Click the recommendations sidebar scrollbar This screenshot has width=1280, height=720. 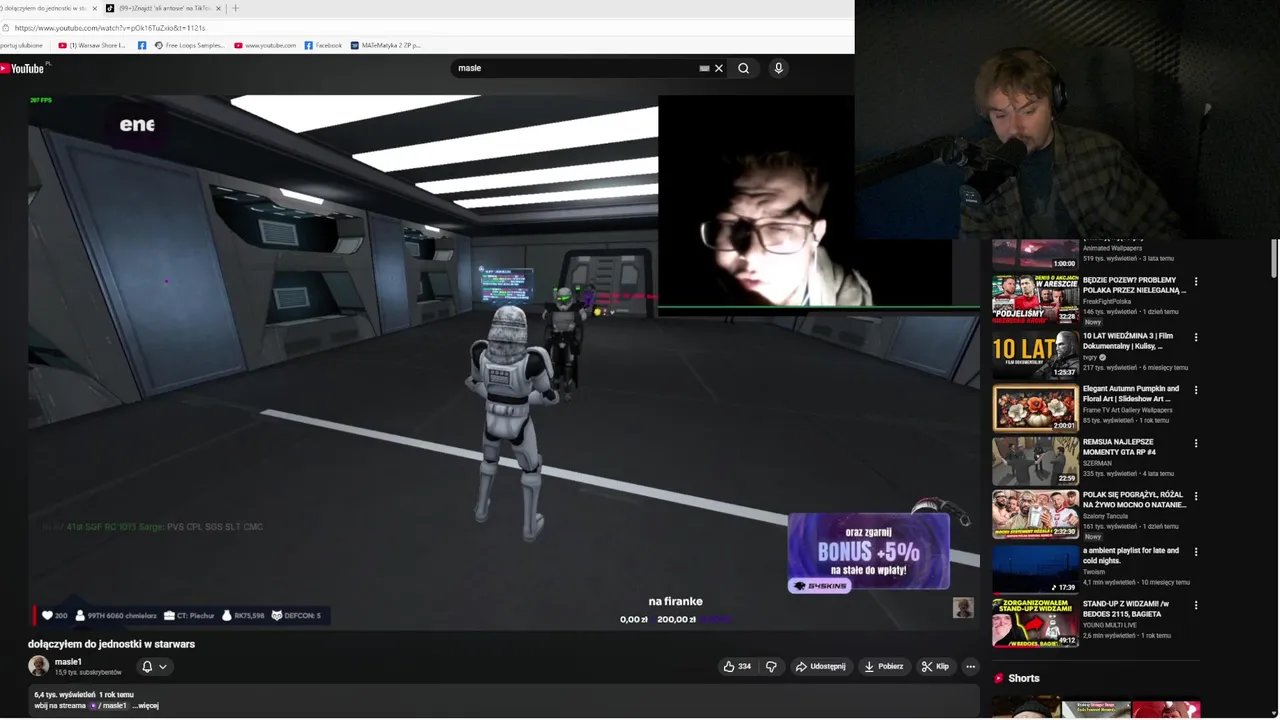(x=1274, y=258)
